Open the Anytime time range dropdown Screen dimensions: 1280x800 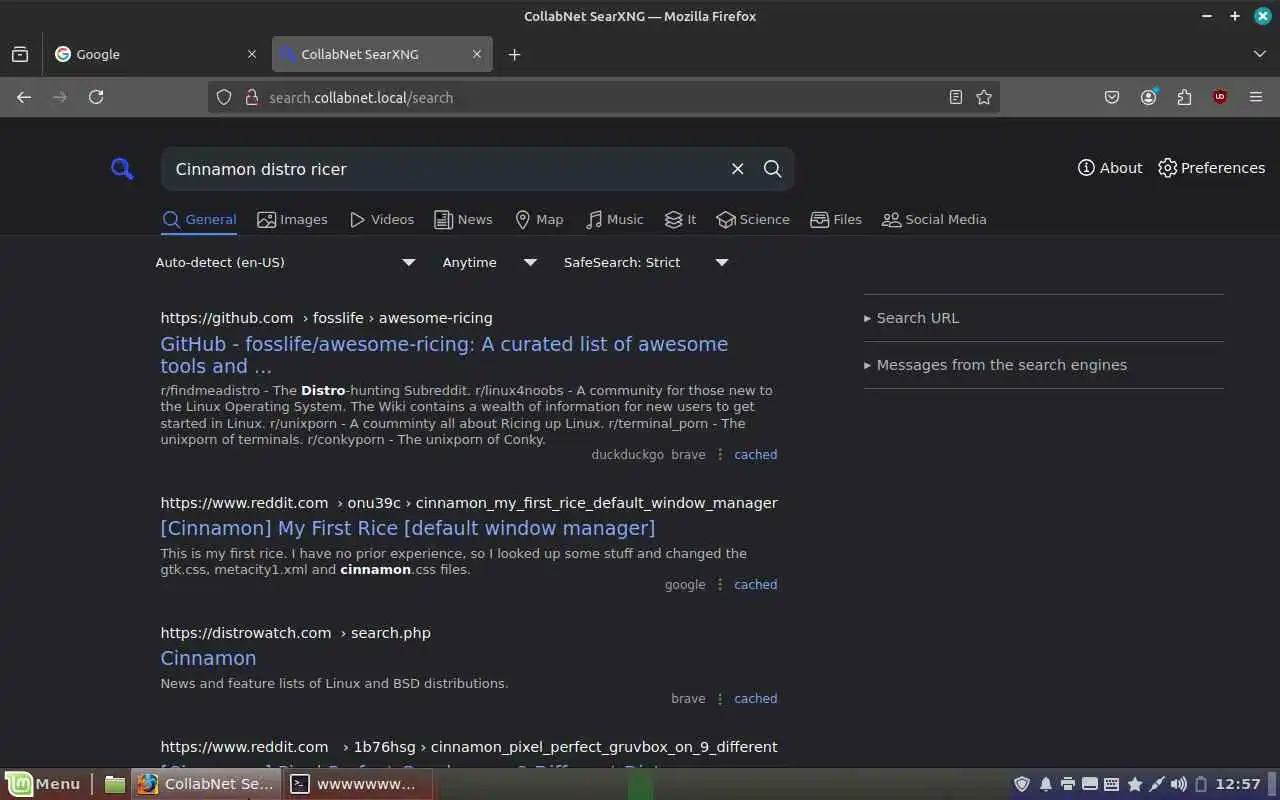tap(490, 262)
